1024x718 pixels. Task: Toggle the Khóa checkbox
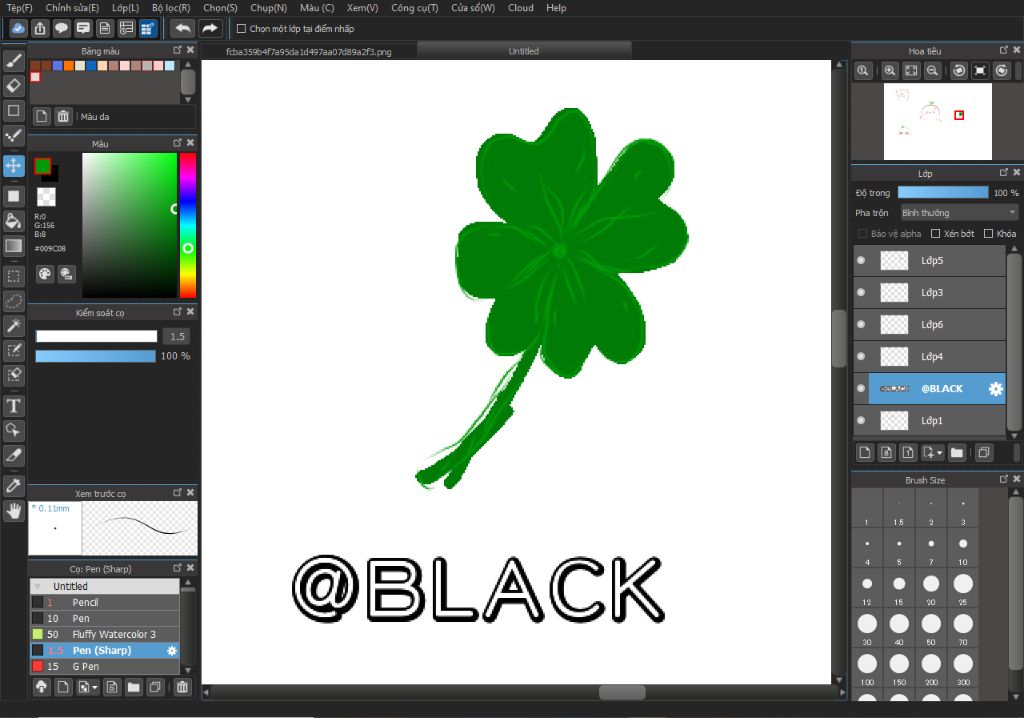pyautogui.click(x=988, y=234)
